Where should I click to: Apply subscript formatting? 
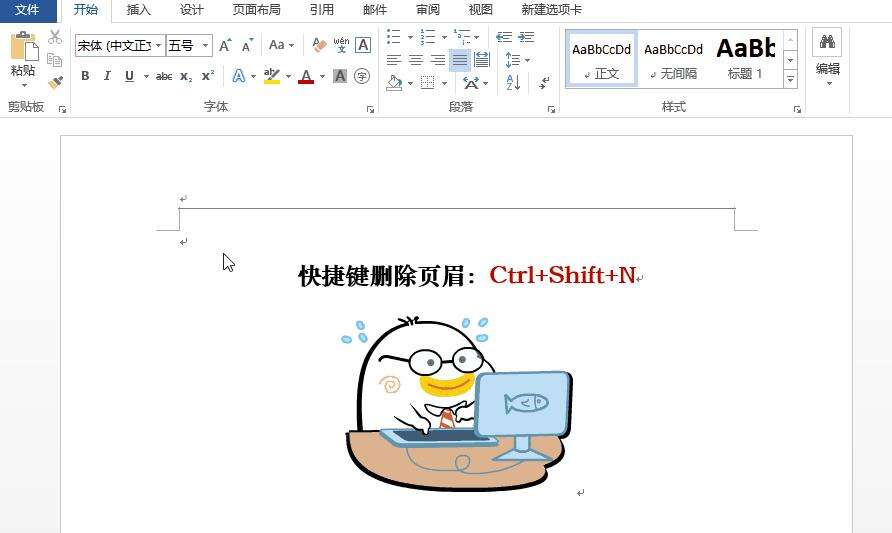(186, 76)
